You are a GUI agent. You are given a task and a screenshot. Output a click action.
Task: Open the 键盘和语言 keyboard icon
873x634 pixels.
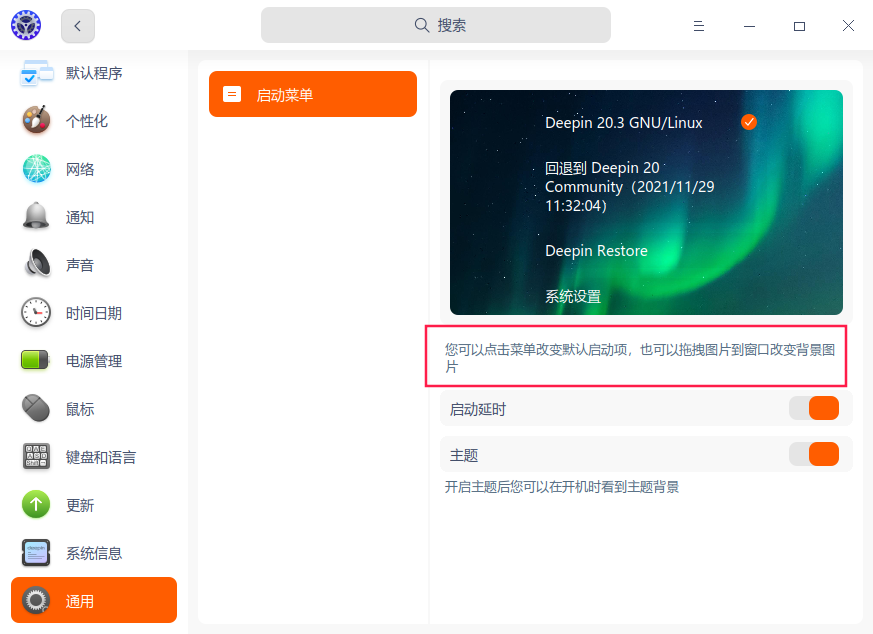coord(36,456)
